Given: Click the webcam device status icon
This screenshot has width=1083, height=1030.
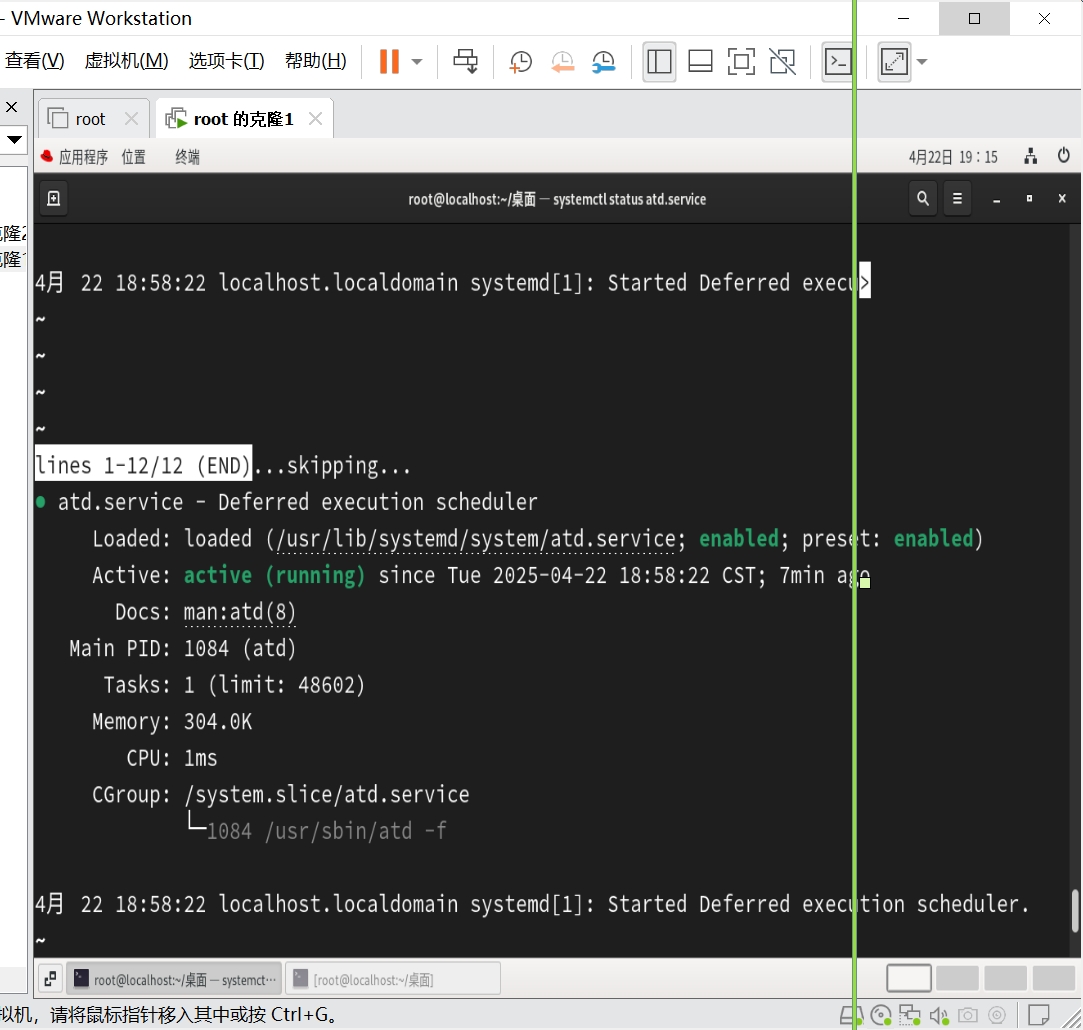Looking at the screenshot, I should pyautogui.click(x=997, y=1015).
